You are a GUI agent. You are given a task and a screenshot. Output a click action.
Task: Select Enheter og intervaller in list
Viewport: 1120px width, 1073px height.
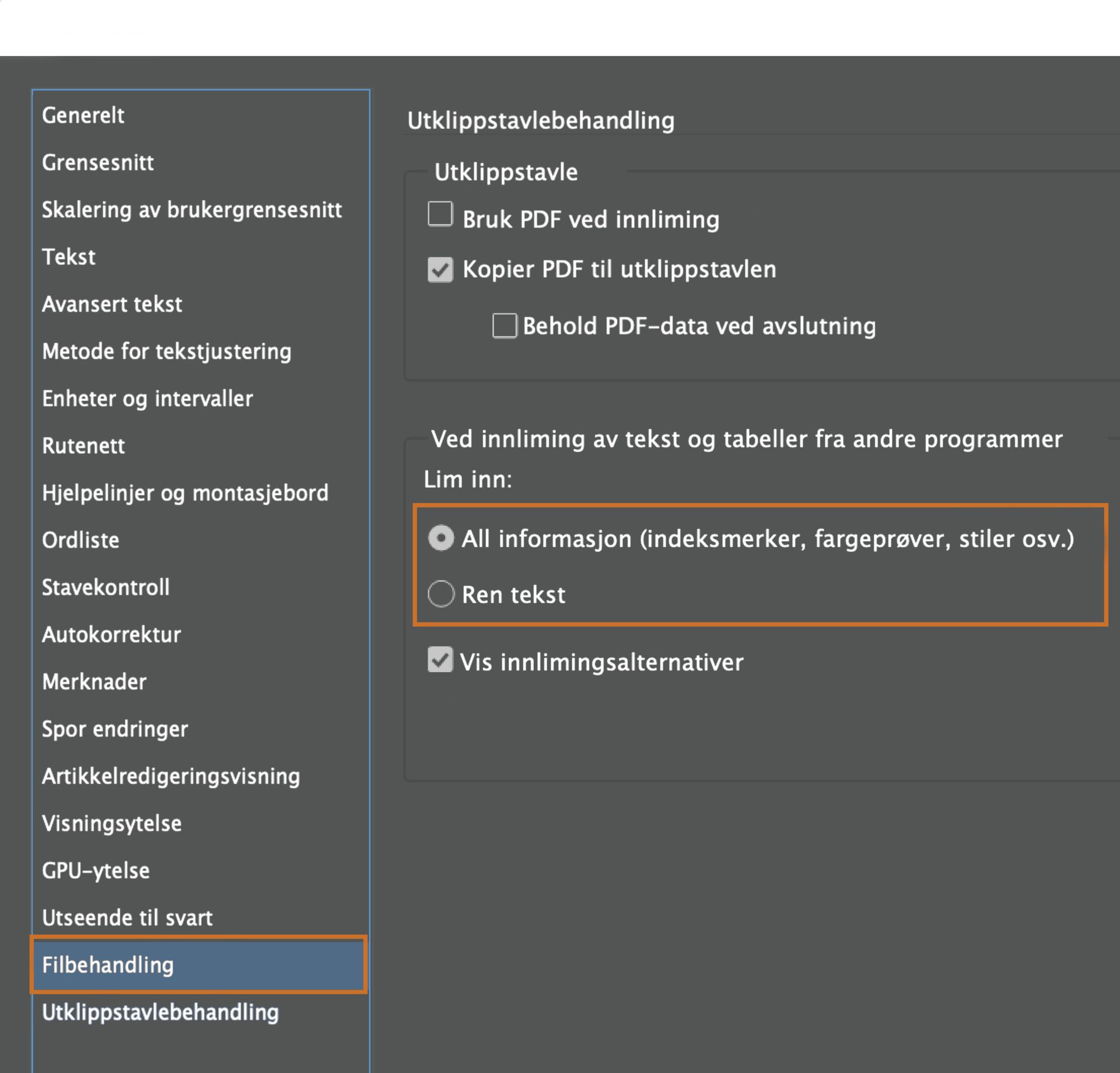point(147,399)
